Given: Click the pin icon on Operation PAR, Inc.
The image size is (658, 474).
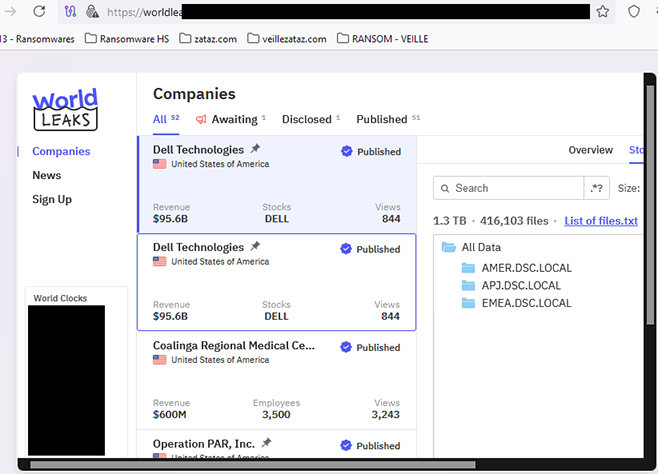Looking at the screenshot, I should (x=266, y=443).
